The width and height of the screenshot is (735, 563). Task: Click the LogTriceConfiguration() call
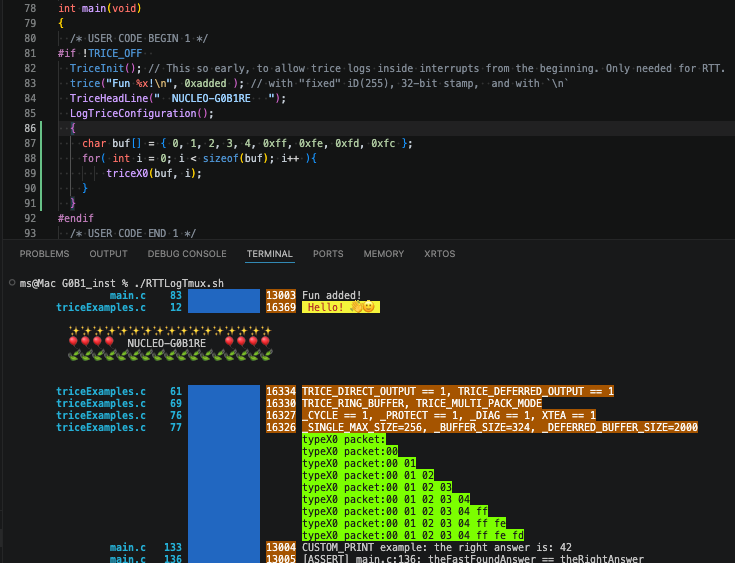pos(142,113)
